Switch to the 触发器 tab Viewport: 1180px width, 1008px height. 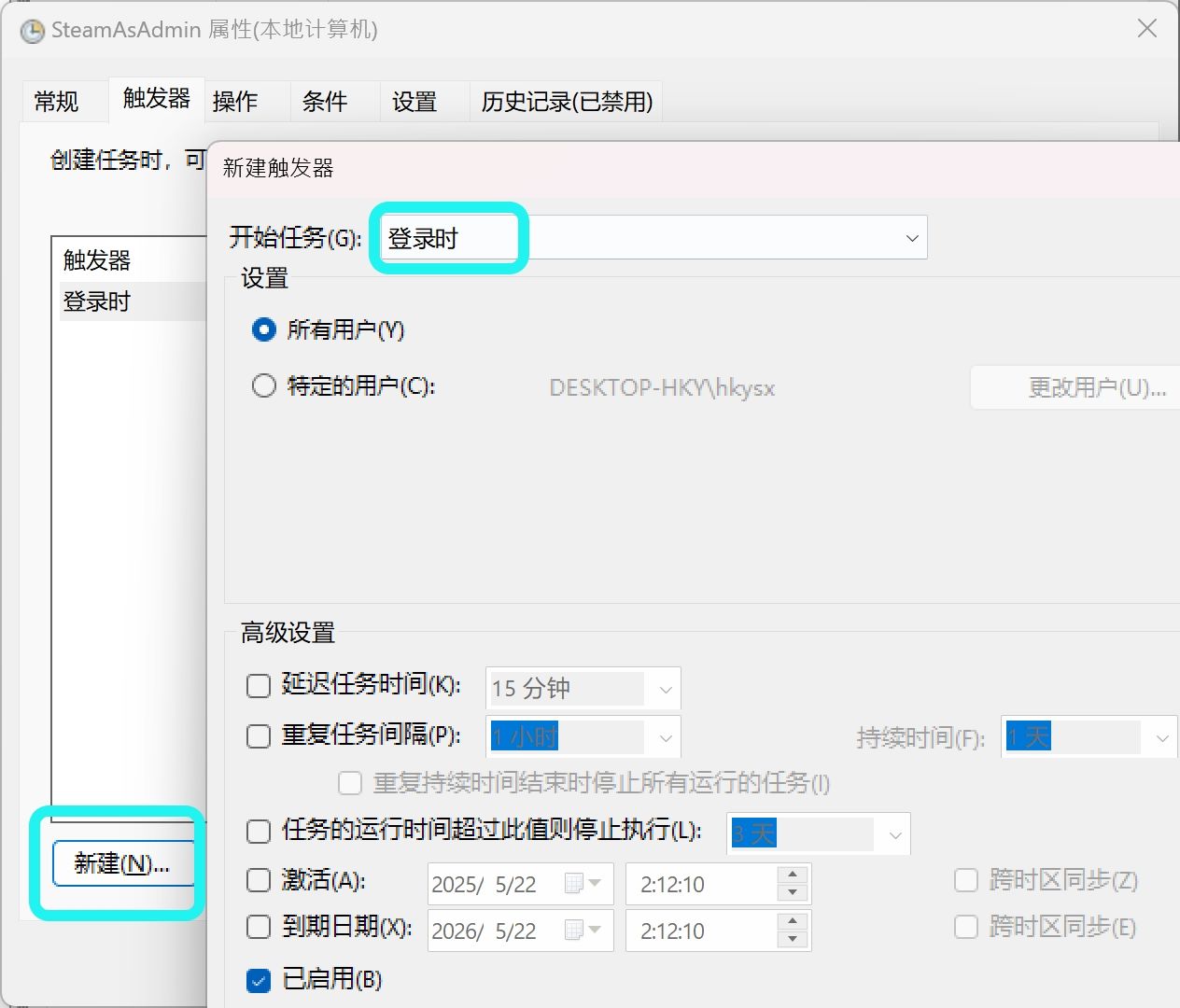click(x=157, y=99)
